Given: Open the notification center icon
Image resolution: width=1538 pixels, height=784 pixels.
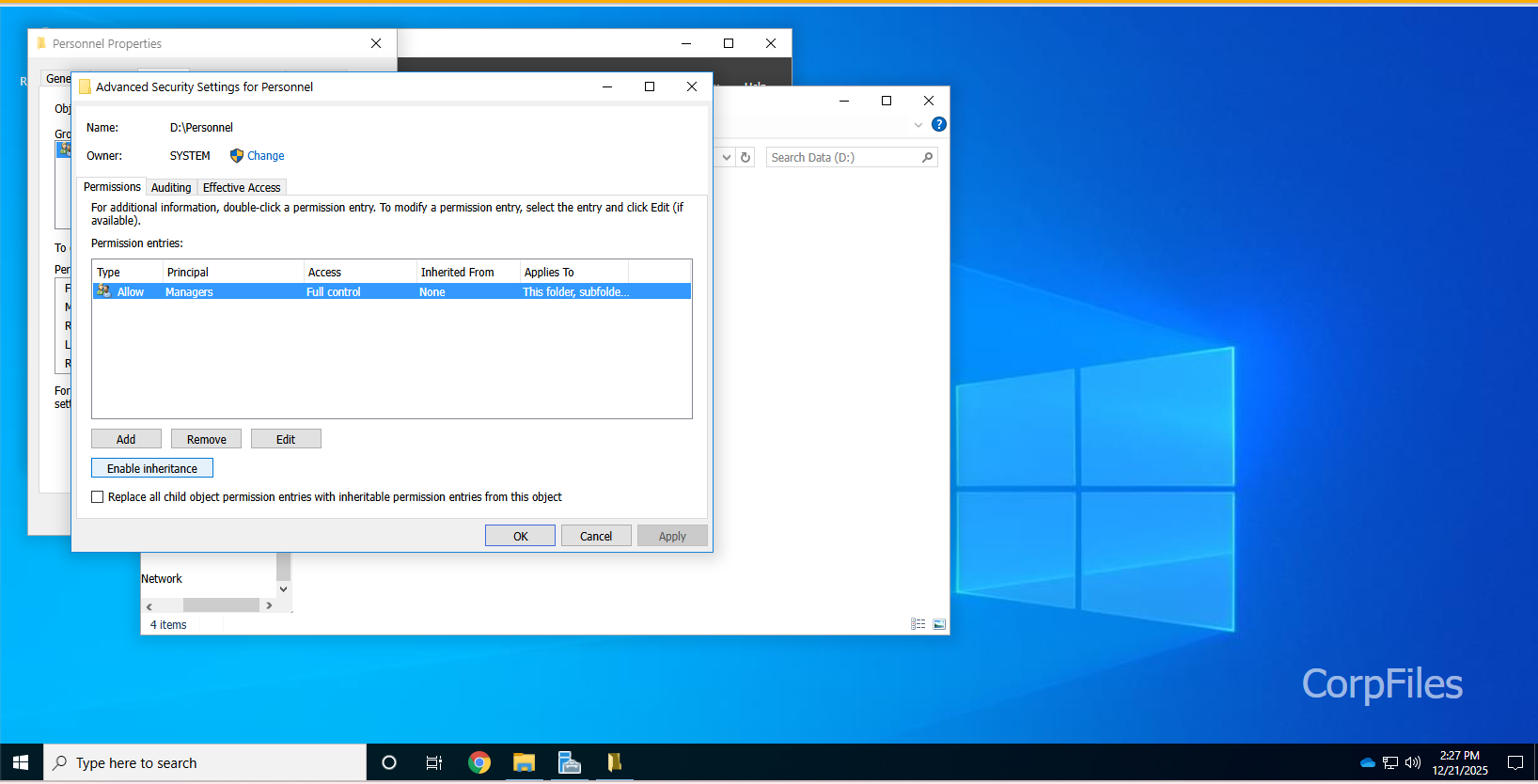Looking at the screenshot, I should pyautogui.click(x=1514, y=762).
